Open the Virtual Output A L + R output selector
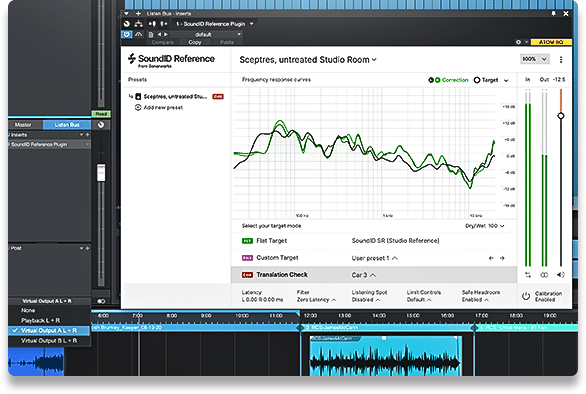This screenshot has height=394, width=586. coord(49,301)
